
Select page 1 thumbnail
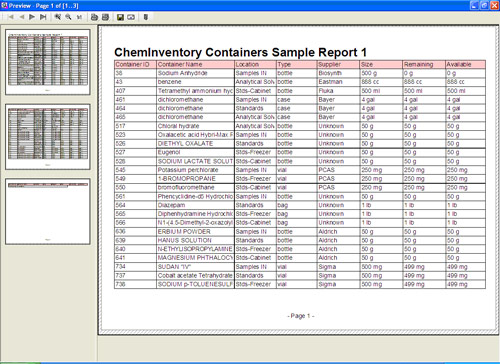click(x=48, y=62)
